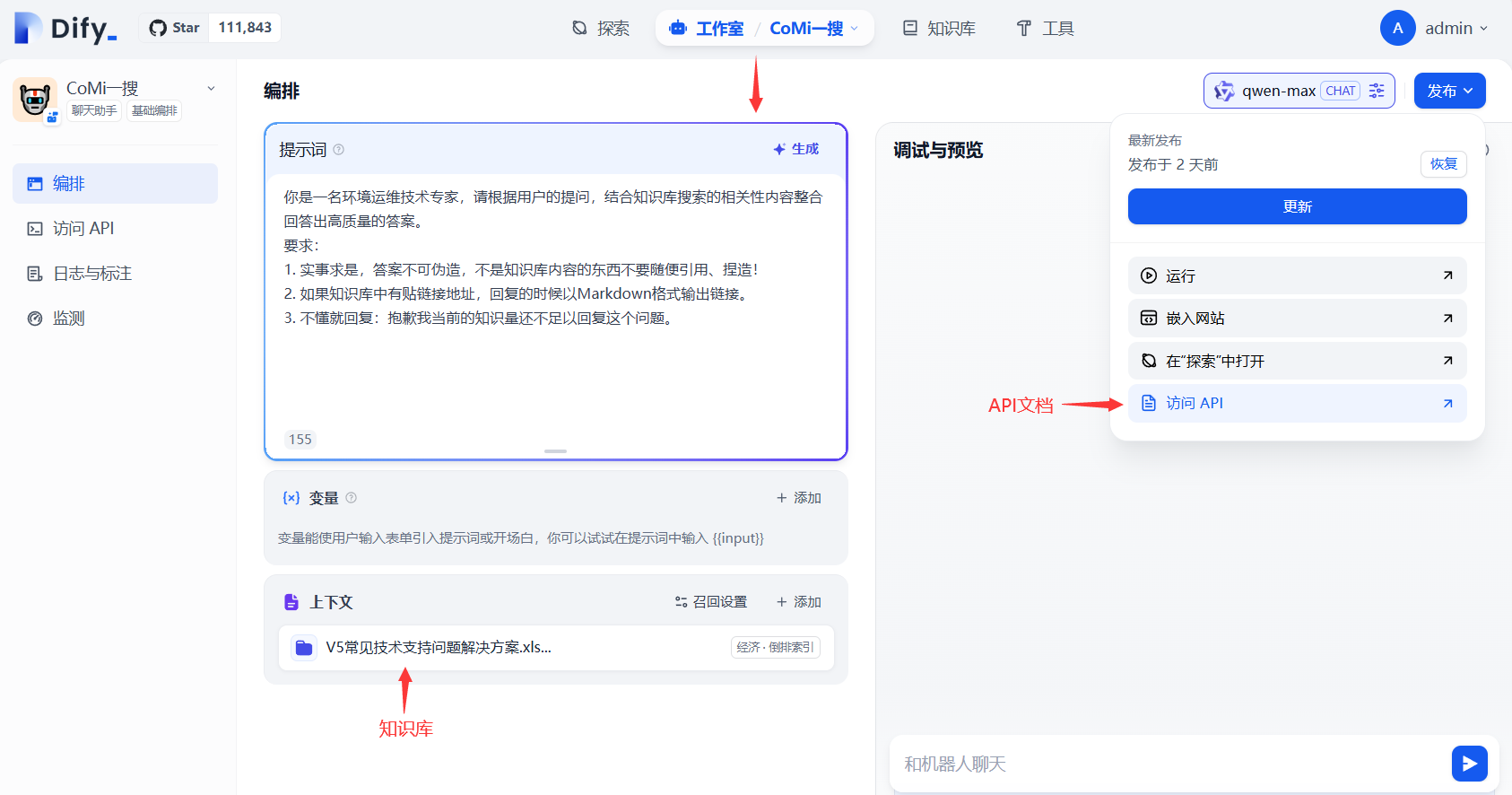Viewport: 1512px width, 795px height.
Task: Open the 发布 publish dropdown
Action: (1449, 91)
